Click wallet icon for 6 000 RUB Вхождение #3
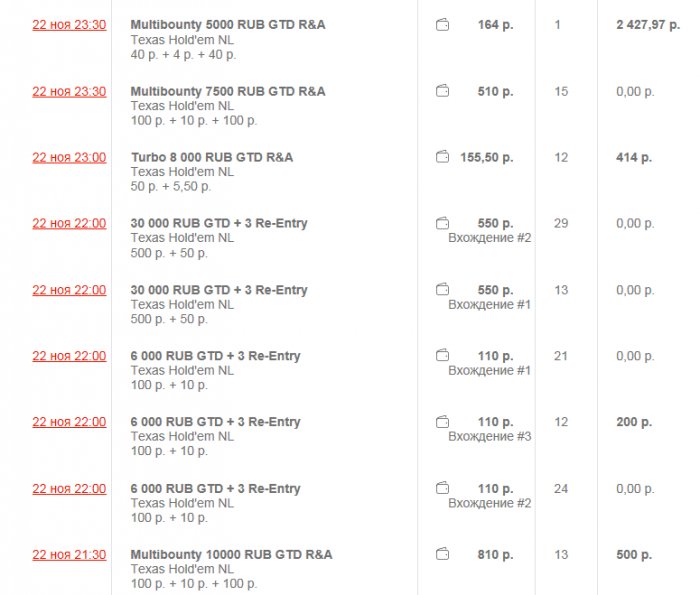 click(442, 422)
